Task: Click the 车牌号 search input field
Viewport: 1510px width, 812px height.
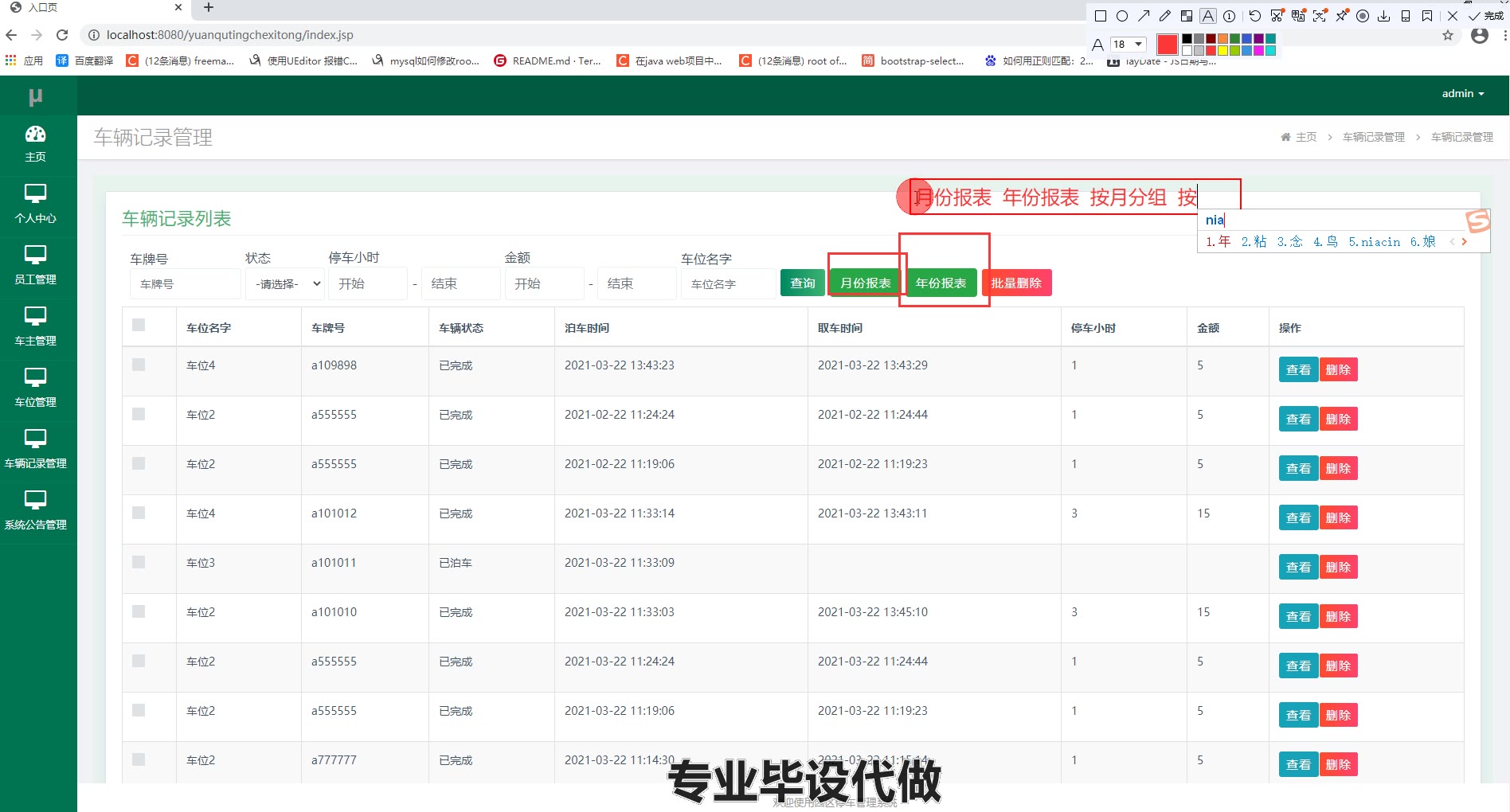Action: (185, 284)
